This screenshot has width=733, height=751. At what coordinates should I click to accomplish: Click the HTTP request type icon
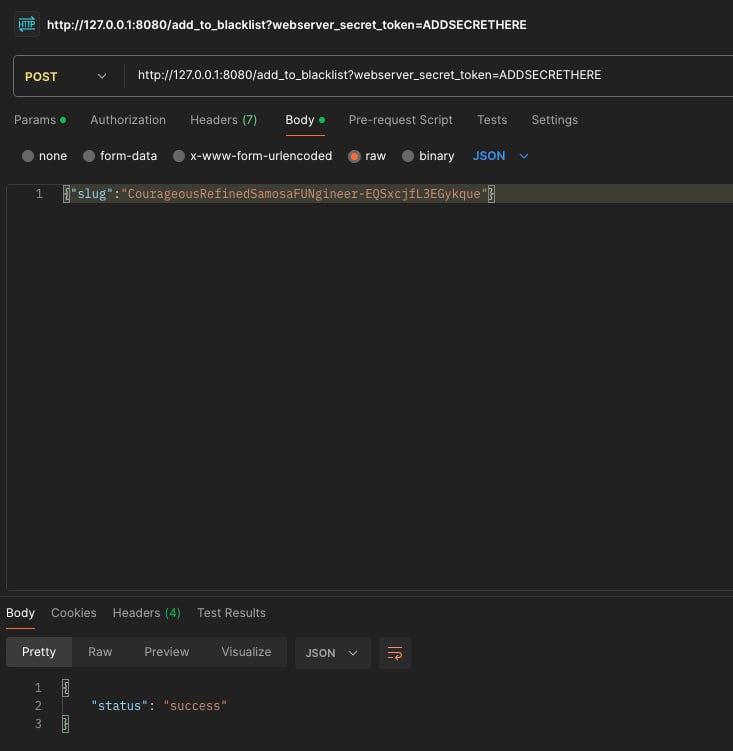tap(27, 24)
